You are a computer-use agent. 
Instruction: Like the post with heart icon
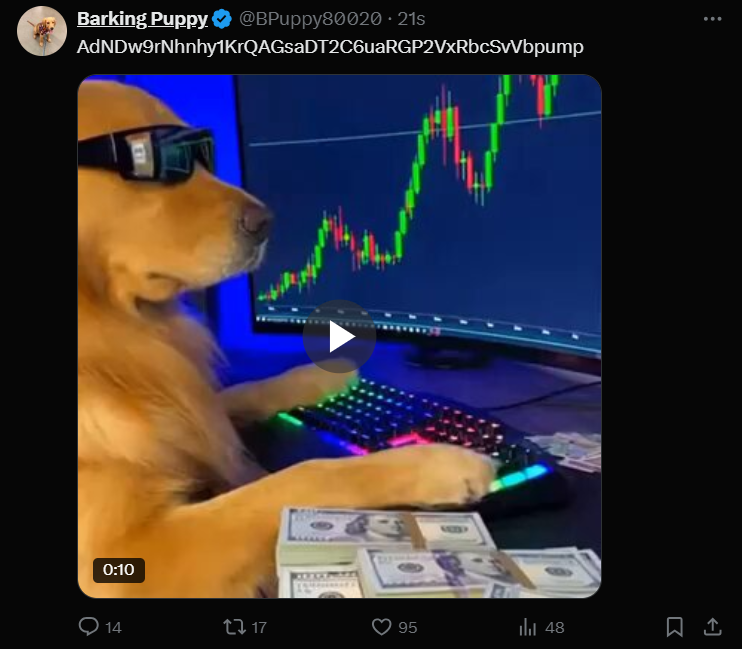381,627
